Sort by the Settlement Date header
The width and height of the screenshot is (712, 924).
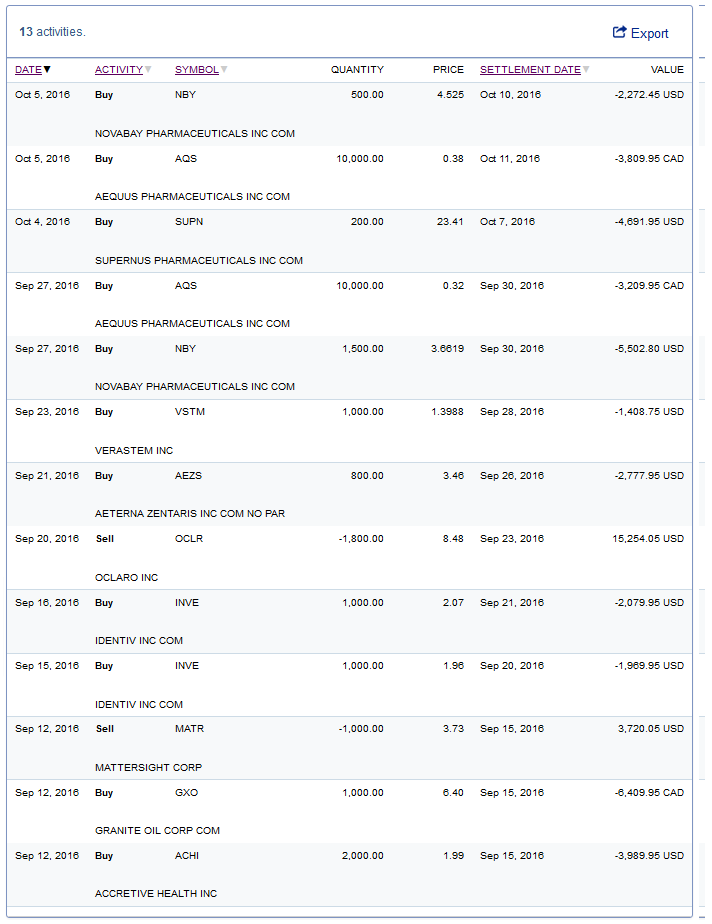click(x=530, y=70)
